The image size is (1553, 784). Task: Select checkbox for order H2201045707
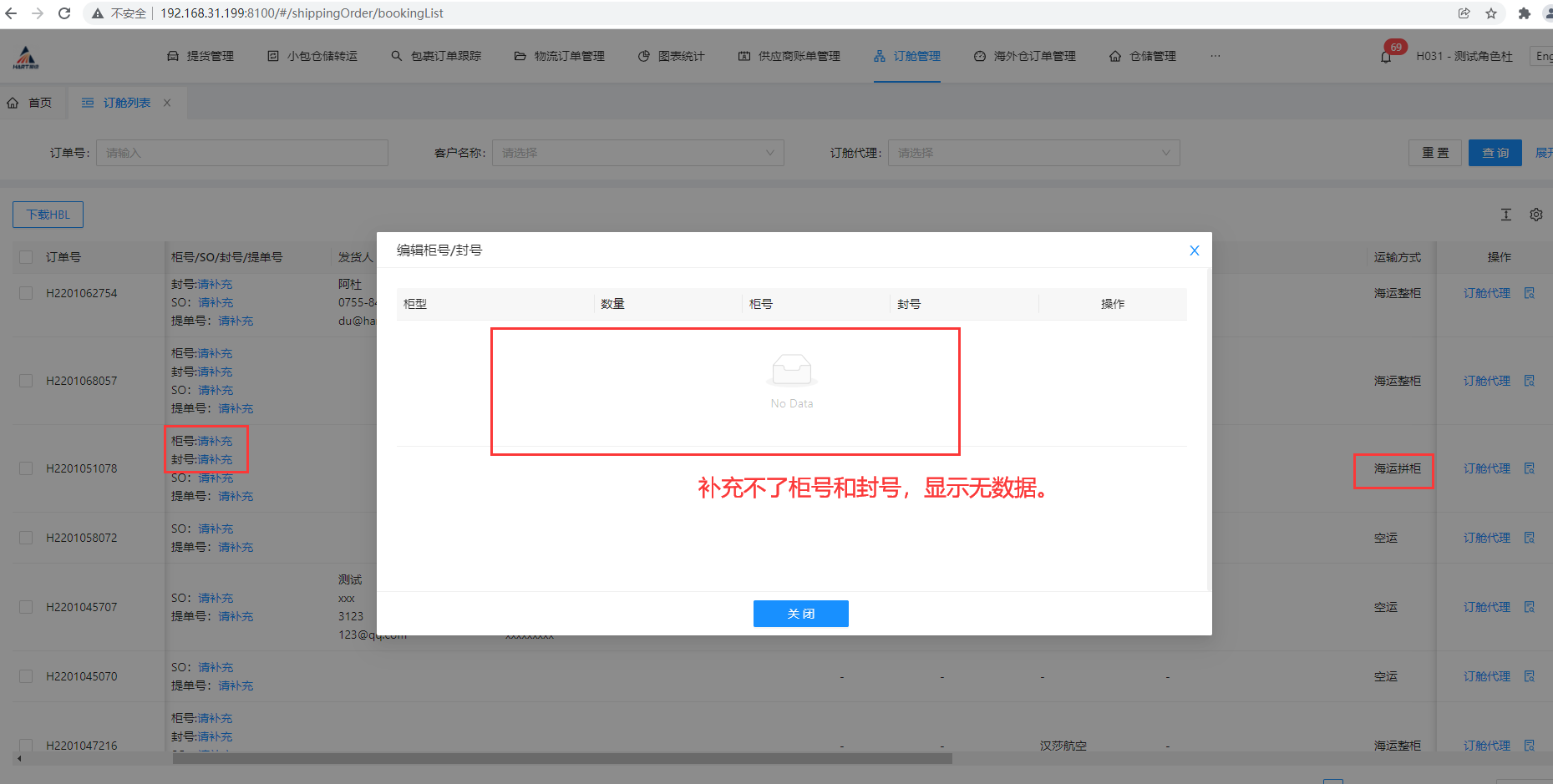click(x=26, y=607)
